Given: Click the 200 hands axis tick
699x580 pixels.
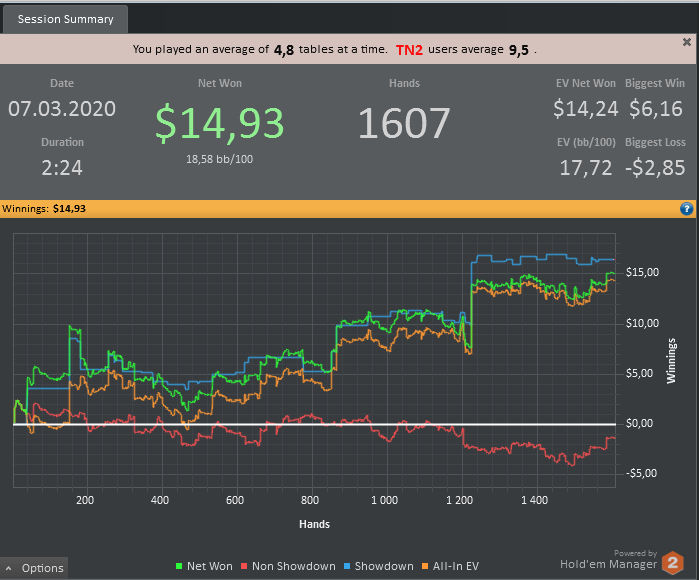Looking at the screenshot, I should (85, 500).
